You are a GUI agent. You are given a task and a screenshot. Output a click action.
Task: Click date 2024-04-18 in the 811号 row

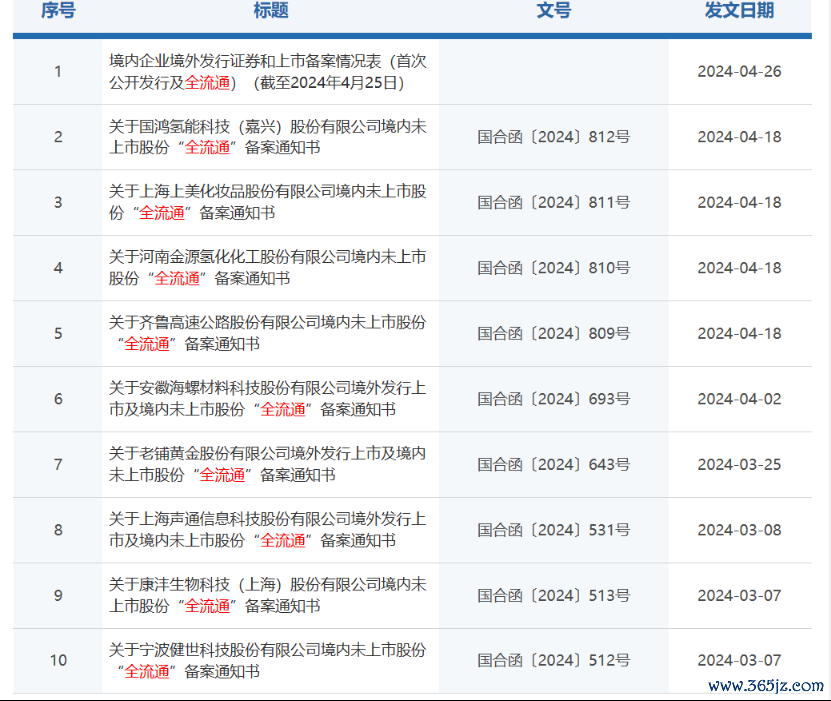click(739, 202)
